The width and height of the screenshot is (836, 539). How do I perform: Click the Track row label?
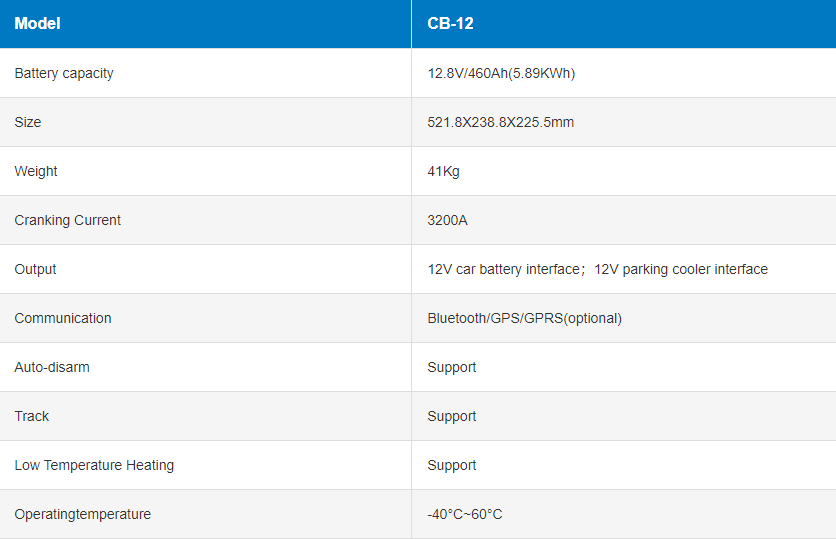coord(32,416)
